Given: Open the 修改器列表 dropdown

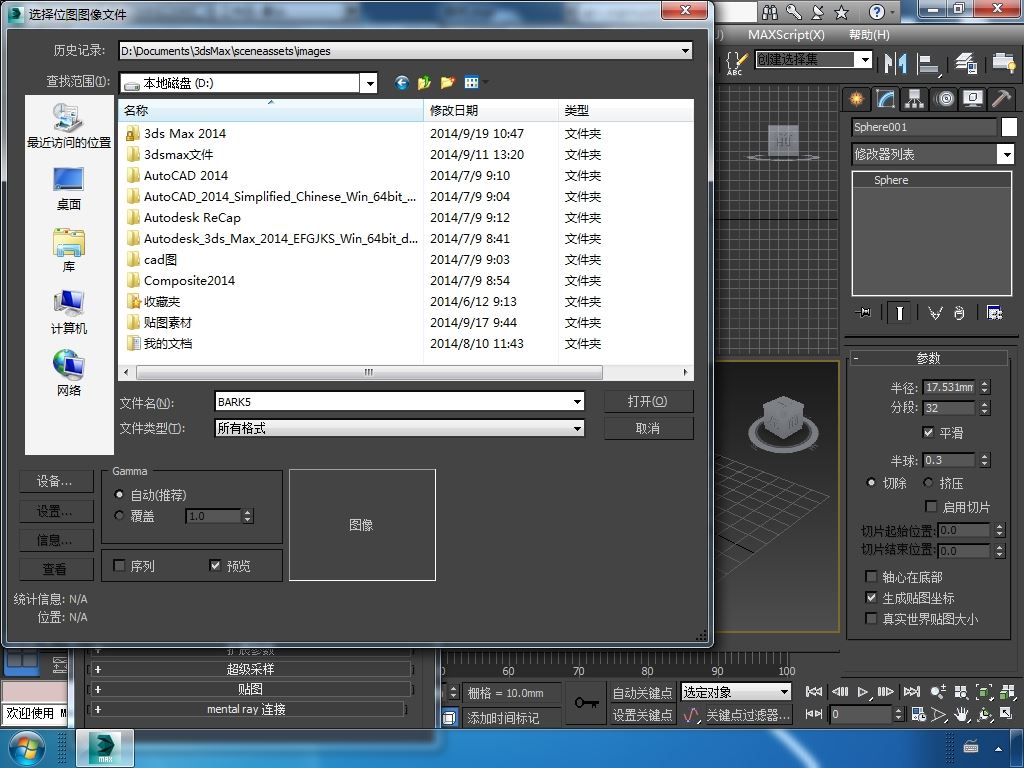Looking at the screenshot, I should coord(1006,154).
